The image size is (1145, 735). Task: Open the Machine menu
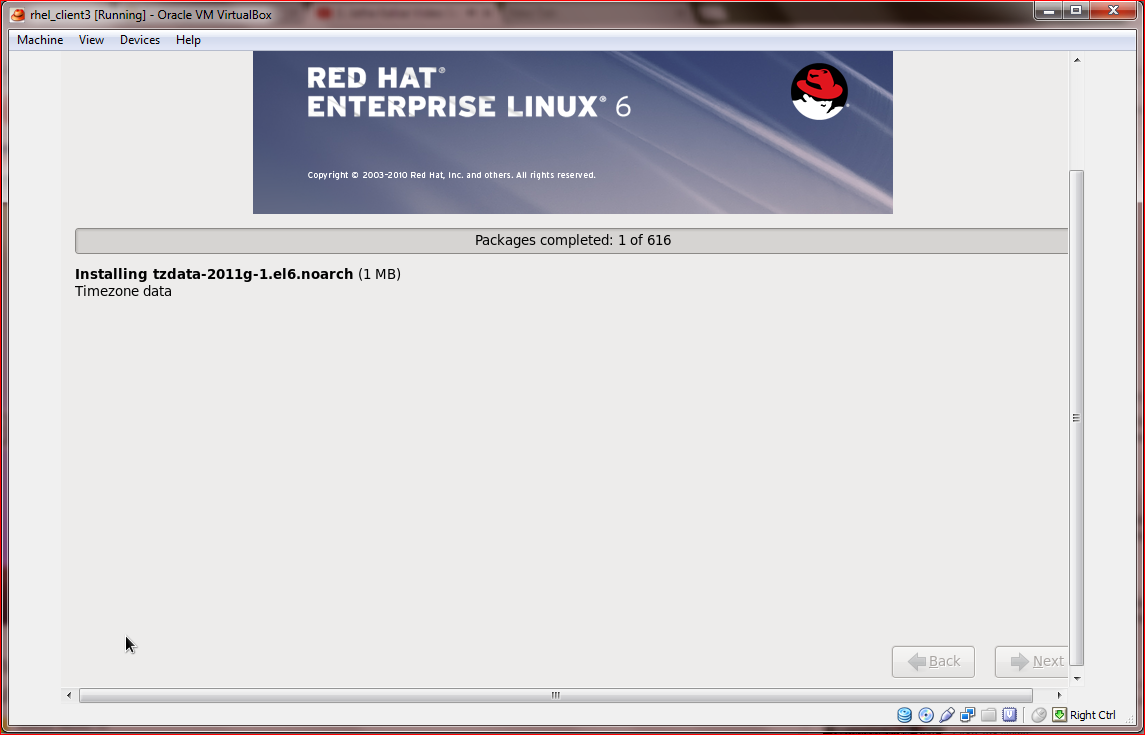pyautogui.click(x=39, y=40)
